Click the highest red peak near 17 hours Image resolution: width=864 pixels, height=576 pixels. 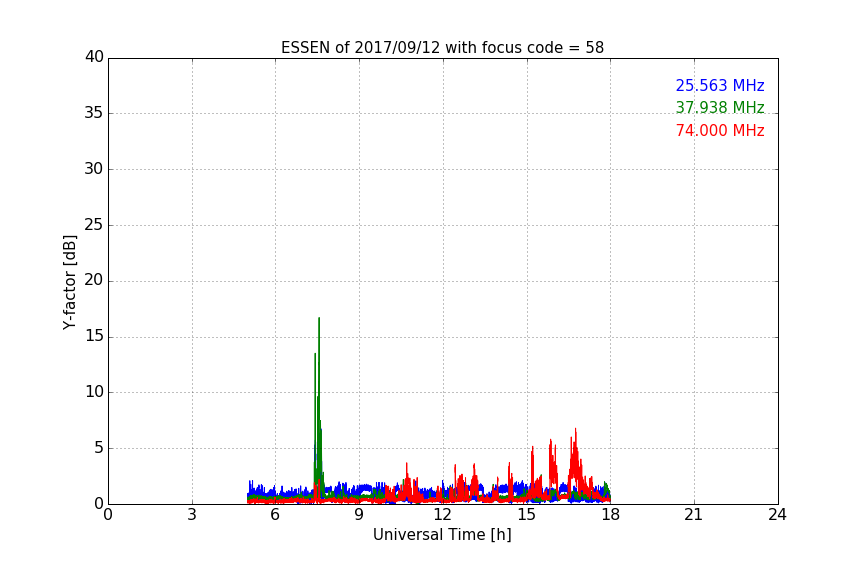[576, 430]
